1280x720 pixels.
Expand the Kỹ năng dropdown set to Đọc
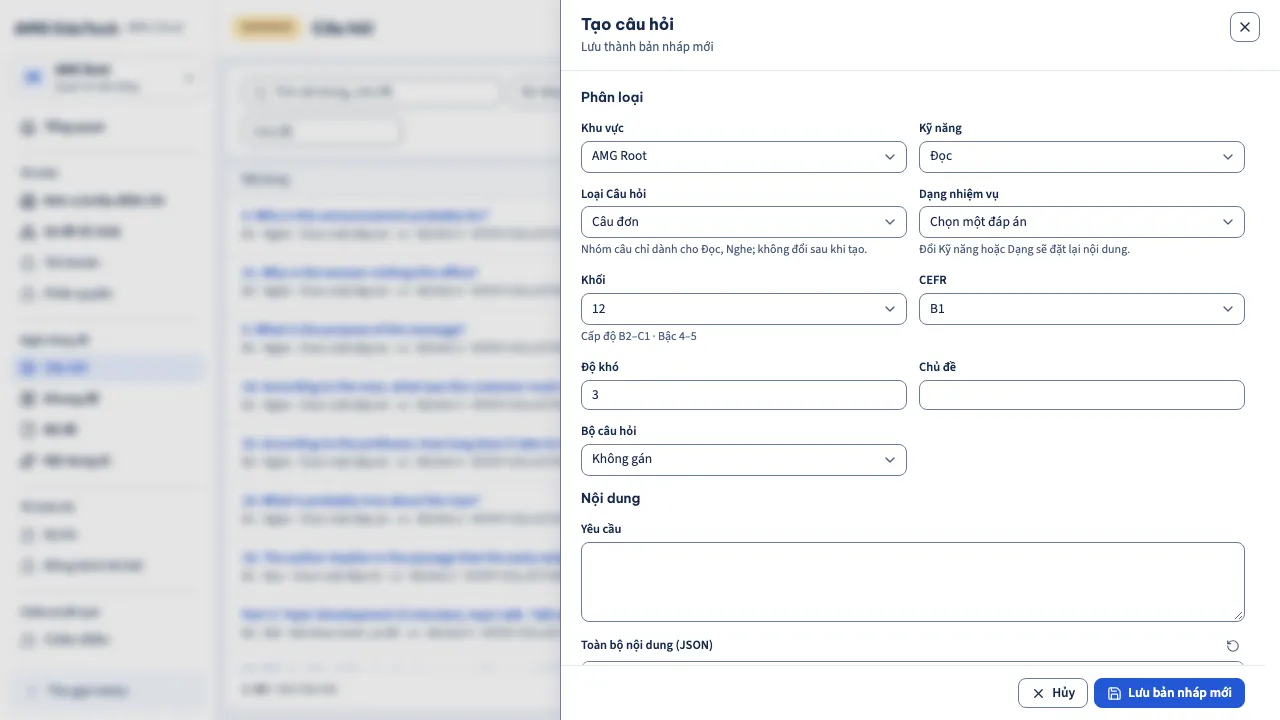(1081, 156)
